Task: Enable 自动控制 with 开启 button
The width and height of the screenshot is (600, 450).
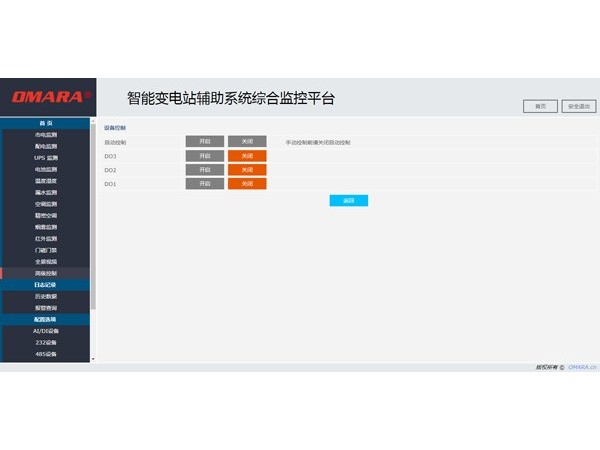Action: pyautogui.click(x=205, y=142)
